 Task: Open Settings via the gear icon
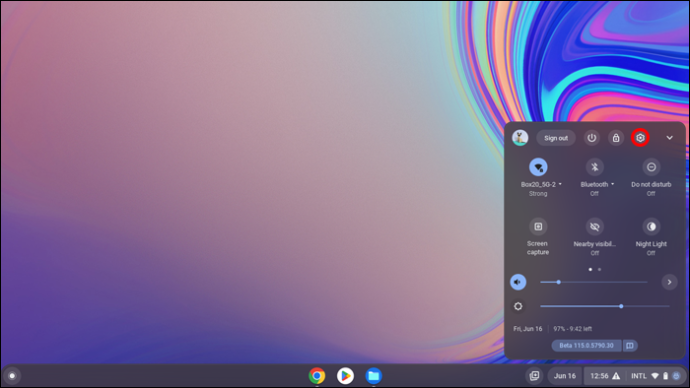[640, 138]
